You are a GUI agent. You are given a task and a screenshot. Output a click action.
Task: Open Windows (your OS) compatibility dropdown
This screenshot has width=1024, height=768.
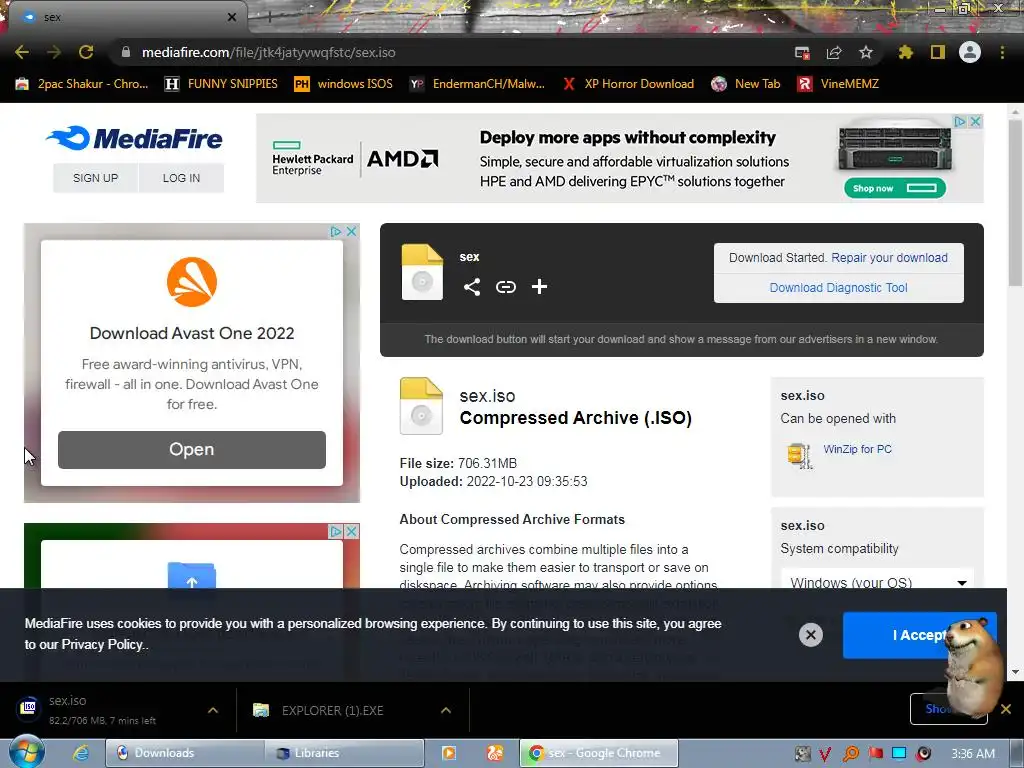(878, 581)
